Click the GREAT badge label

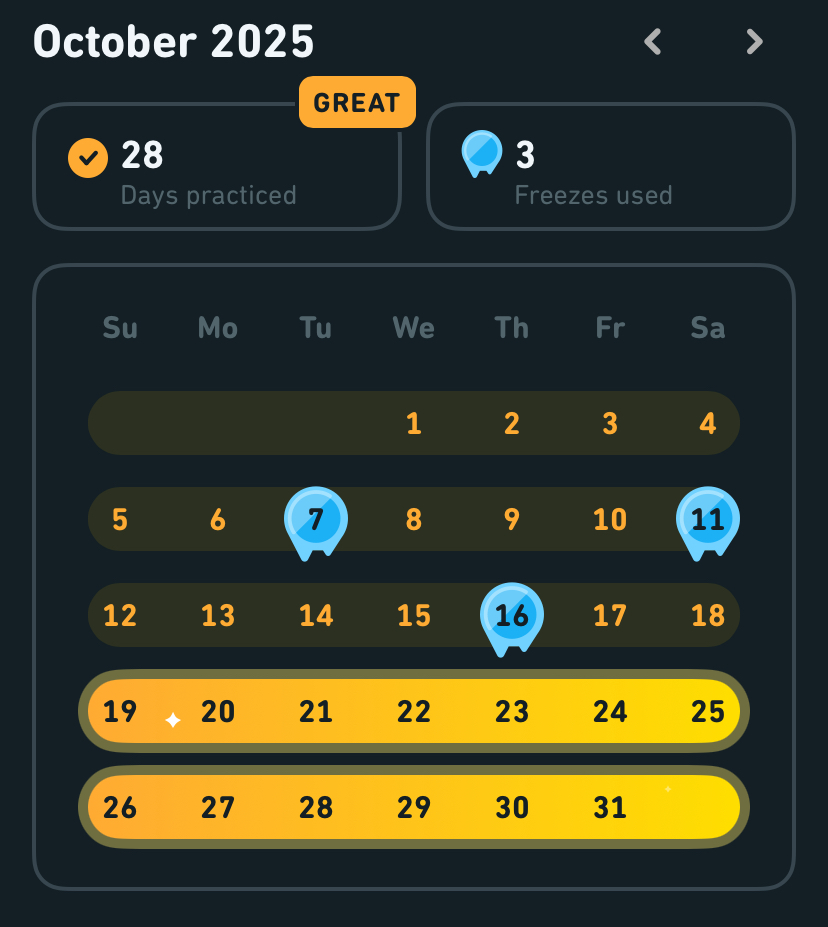pyautogui.click(x=357, y=102)
